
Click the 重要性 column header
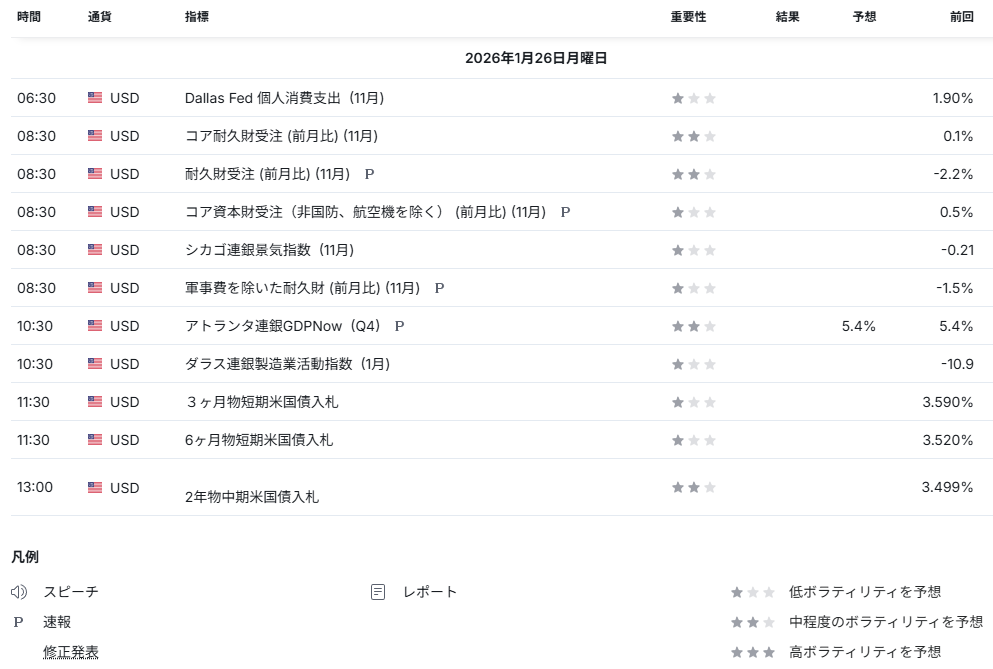(x=688, y=17)
